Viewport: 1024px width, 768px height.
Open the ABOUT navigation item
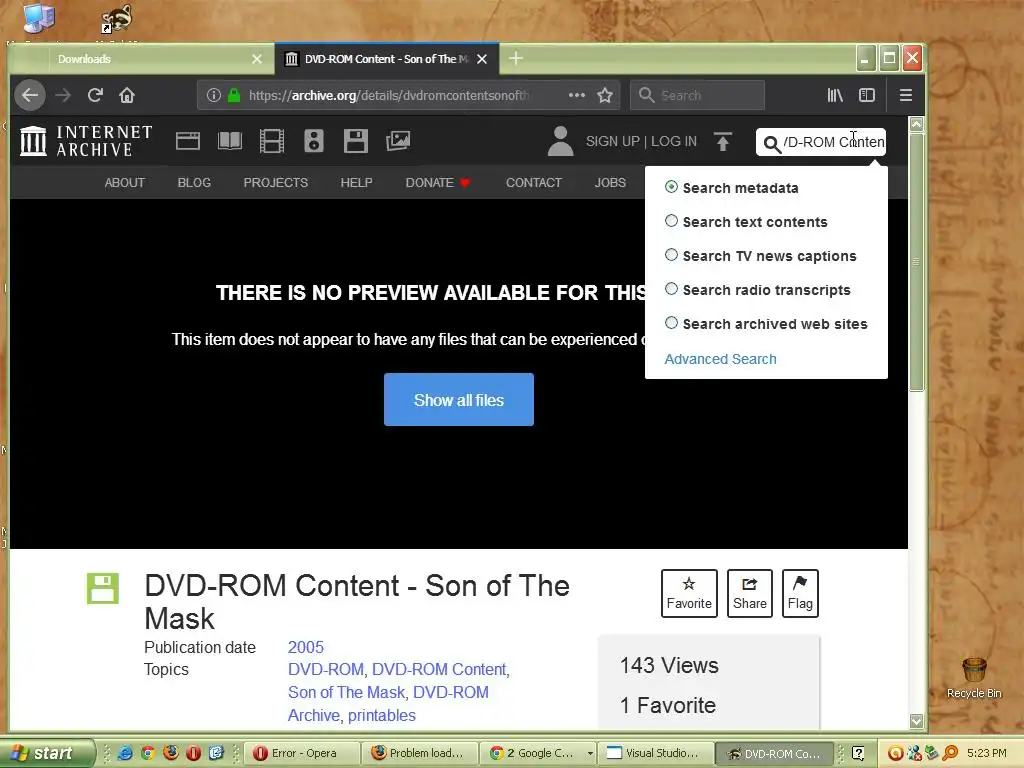coord(125,183)
